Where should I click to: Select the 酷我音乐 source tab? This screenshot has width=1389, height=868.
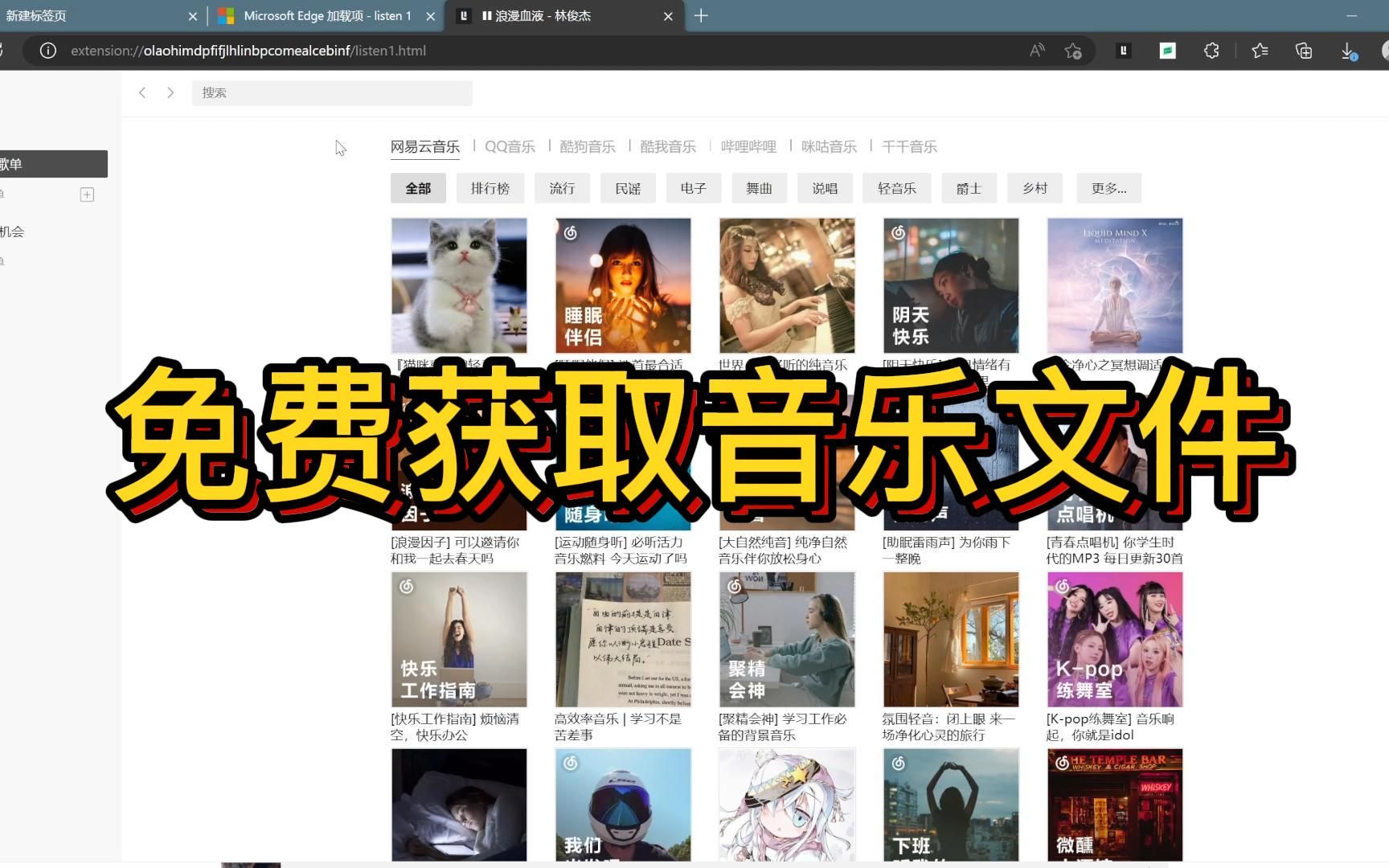668,146
